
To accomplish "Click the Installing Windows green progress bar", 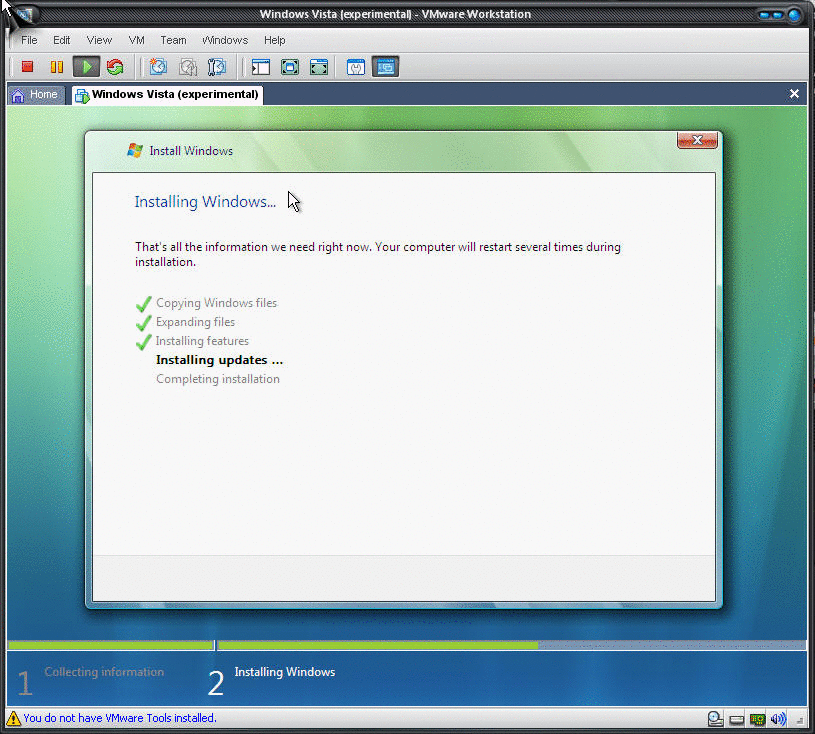I will pyautogui.click(x=378, y=646).
